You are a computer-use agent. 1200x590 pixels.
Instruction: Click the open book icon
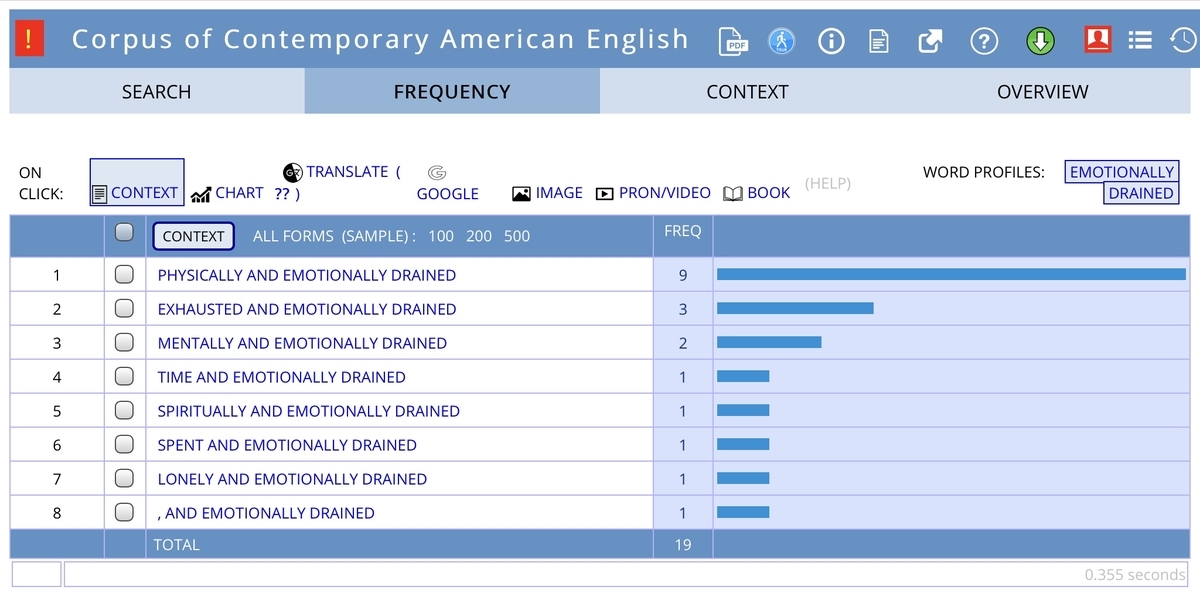tap(733, 194)
